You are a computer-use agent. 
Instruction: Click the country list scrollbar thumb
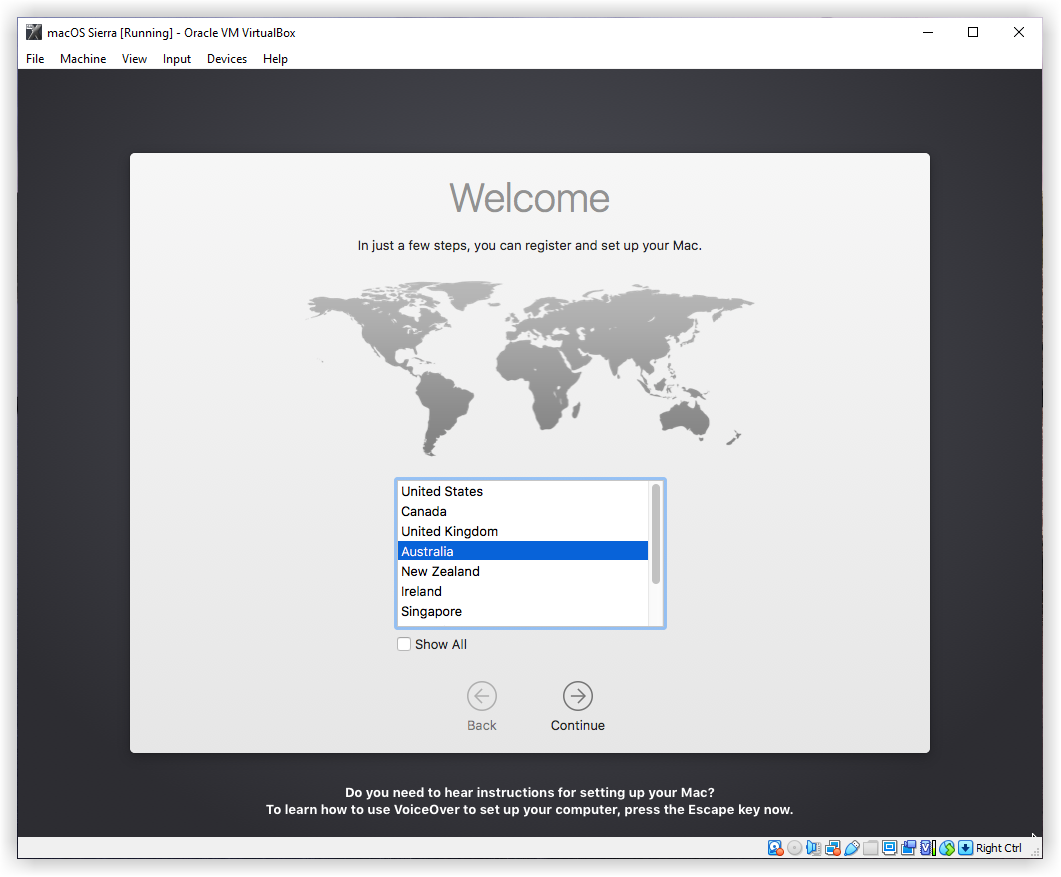tap(656, 534)
